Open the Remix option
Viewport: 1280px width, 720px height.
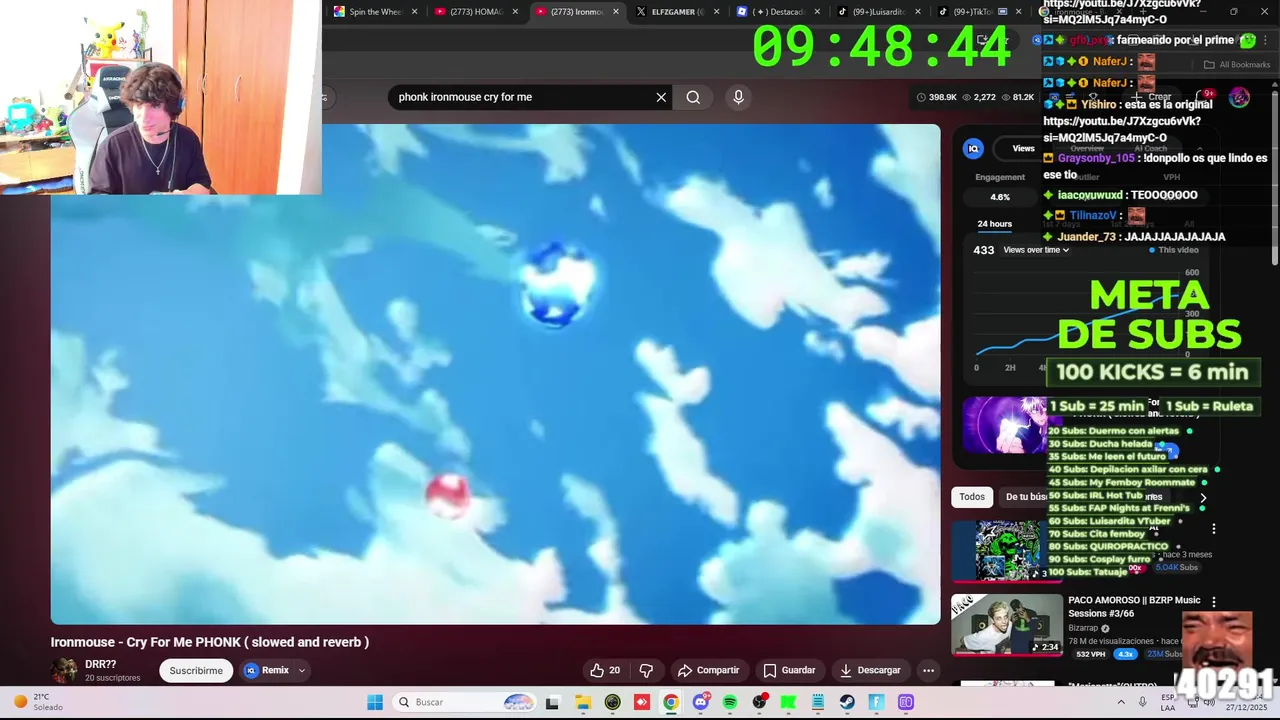tap(267, 670)
